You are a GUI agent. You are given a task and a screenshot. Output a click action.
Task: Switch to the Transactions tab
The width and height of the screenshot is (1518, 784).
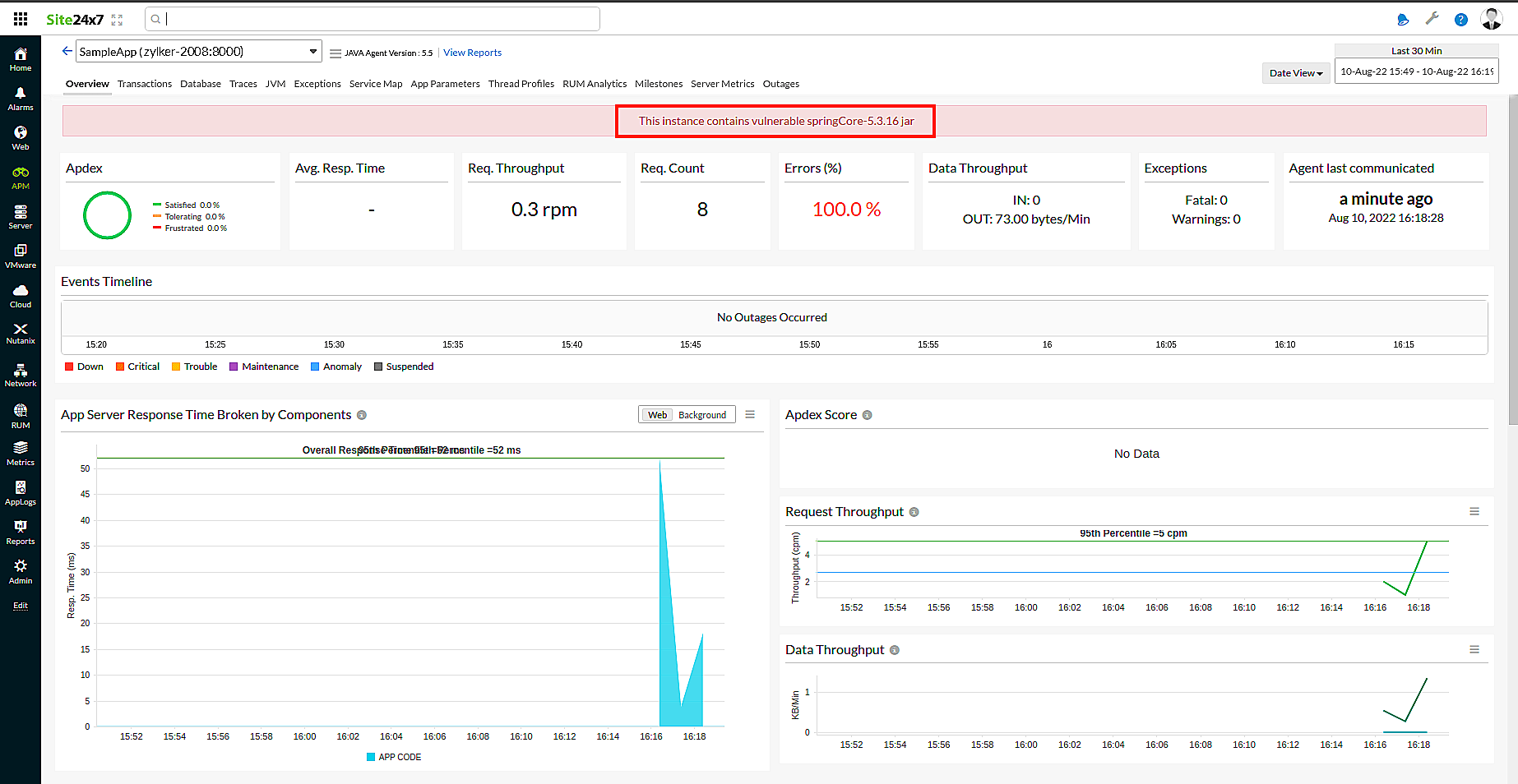pos(145,84)
